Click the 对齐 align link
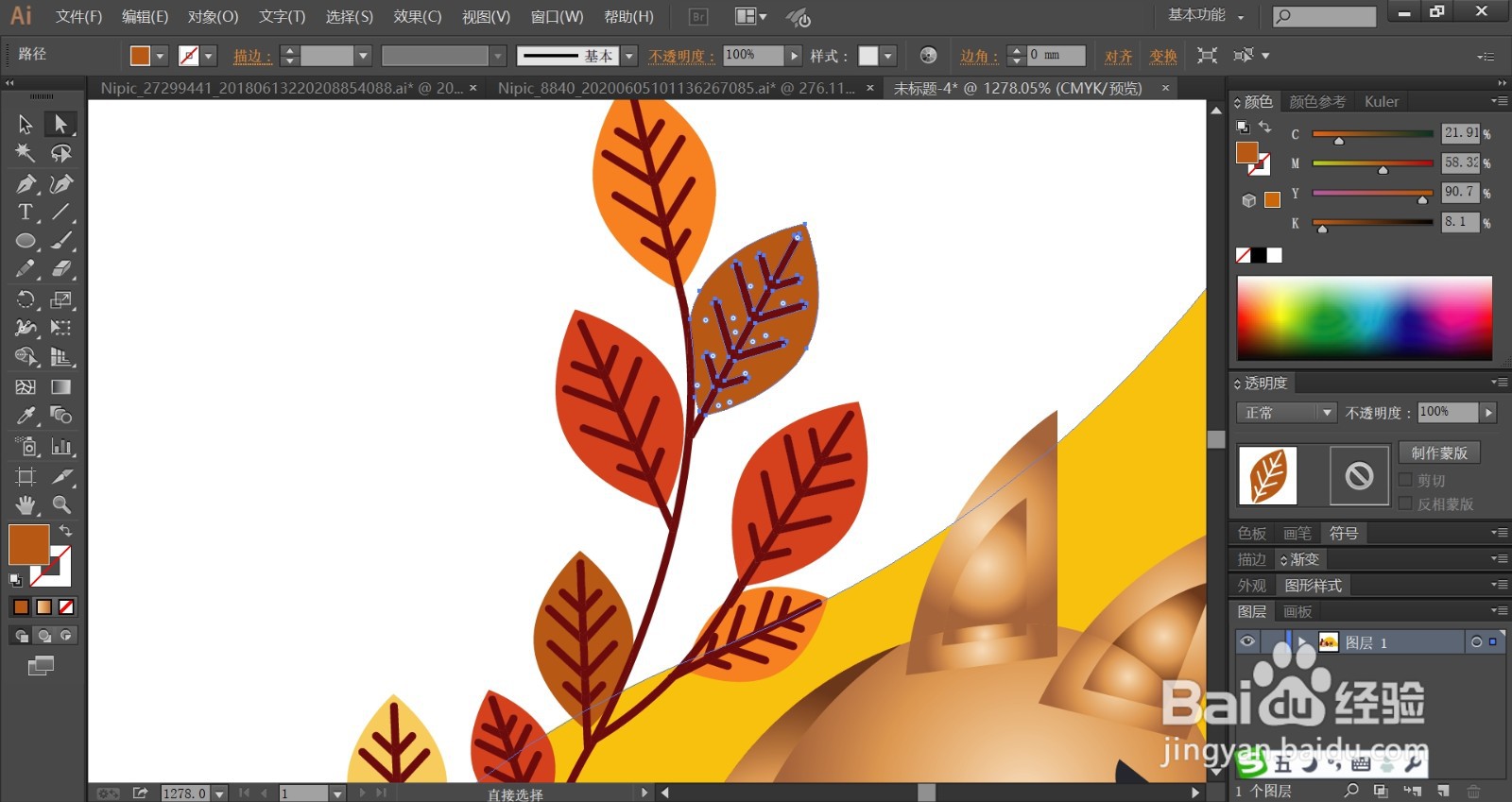 point(1119,56)
